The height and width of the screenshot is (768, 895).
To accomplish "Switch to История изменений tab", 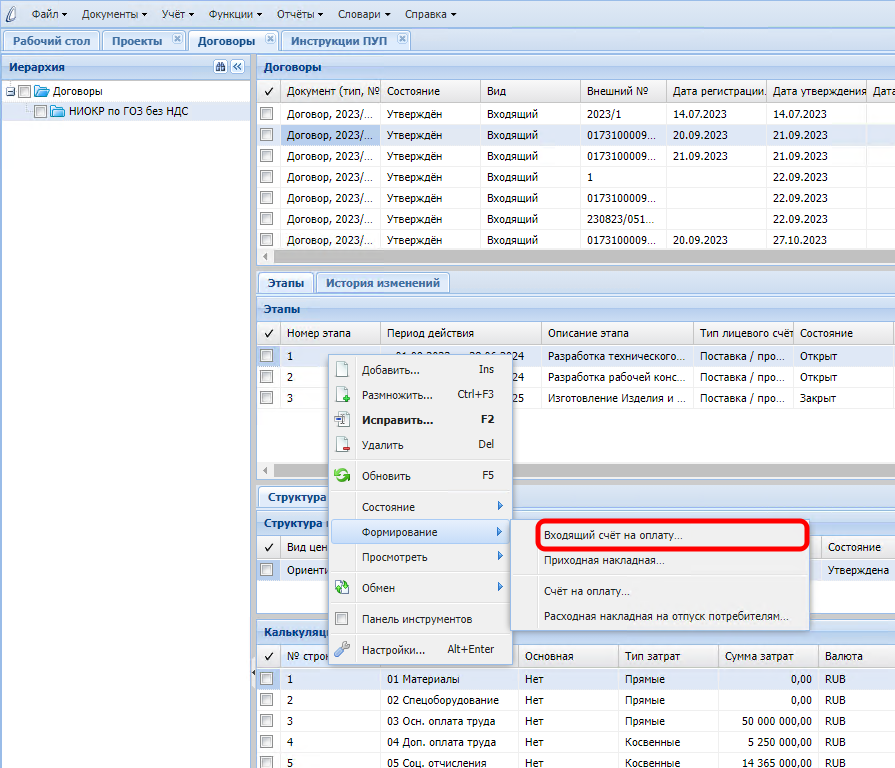I will 383,283.
